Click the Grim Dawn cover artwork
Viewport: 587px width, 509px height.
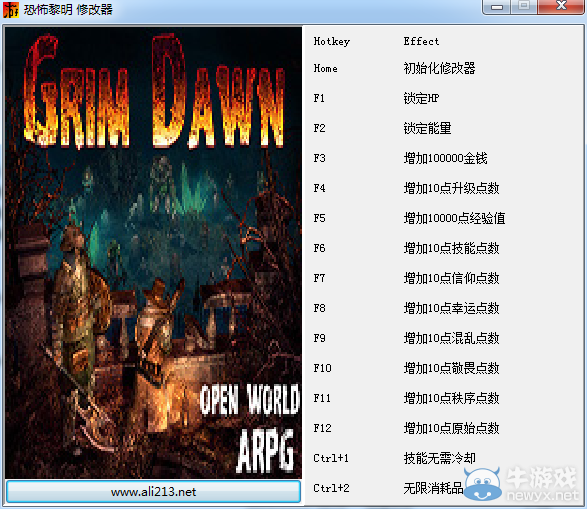(x=153, y=253)
